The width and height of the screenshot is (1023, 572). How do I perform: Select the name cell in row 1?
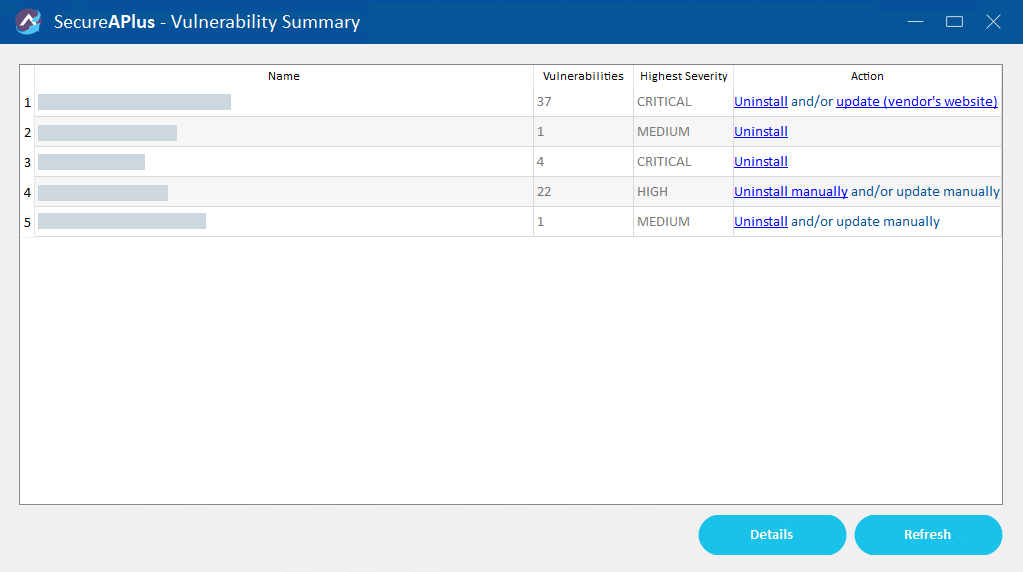(284, 102)
